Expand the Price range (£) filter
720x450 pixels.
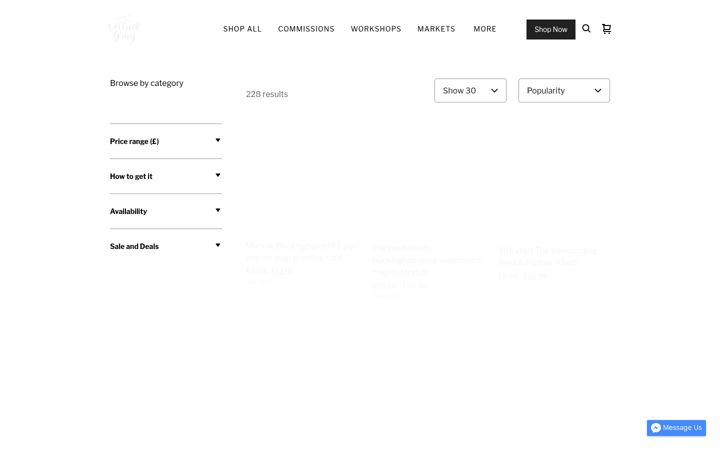click(166, 141)
